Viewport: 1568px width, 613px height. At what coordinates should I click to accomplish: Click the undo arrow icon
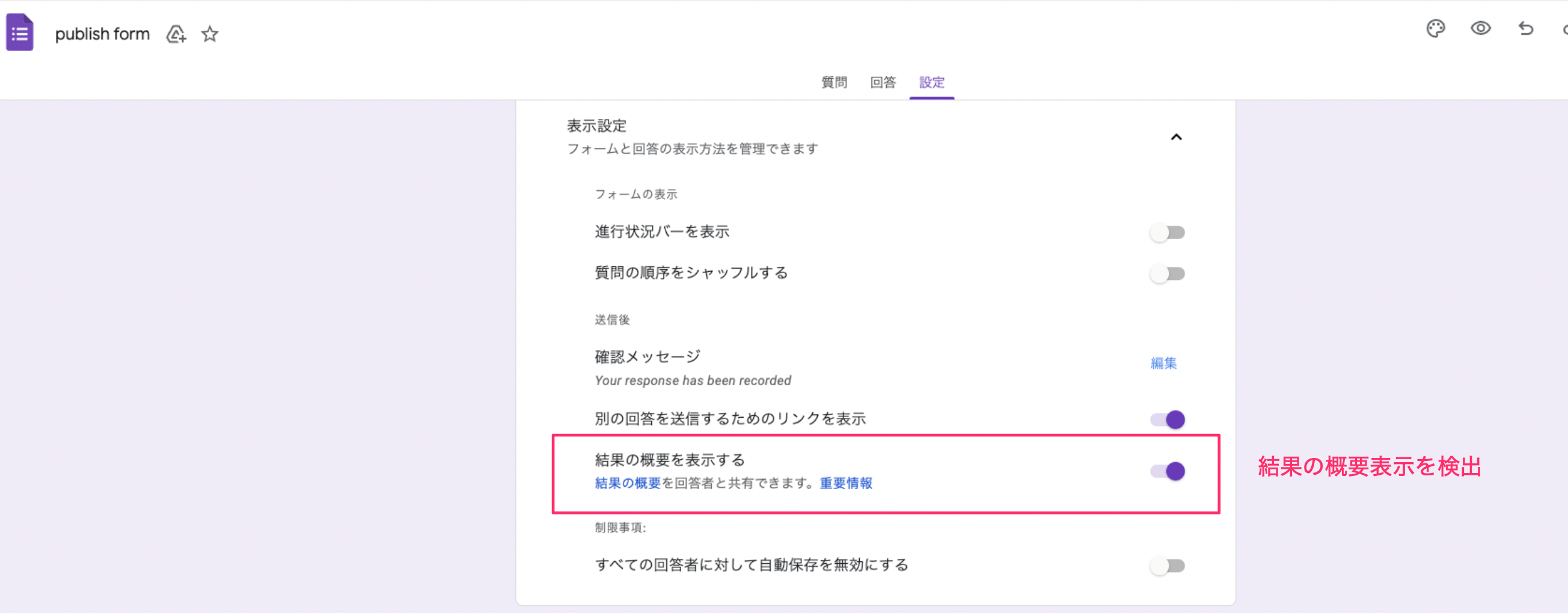[1525, 29]
